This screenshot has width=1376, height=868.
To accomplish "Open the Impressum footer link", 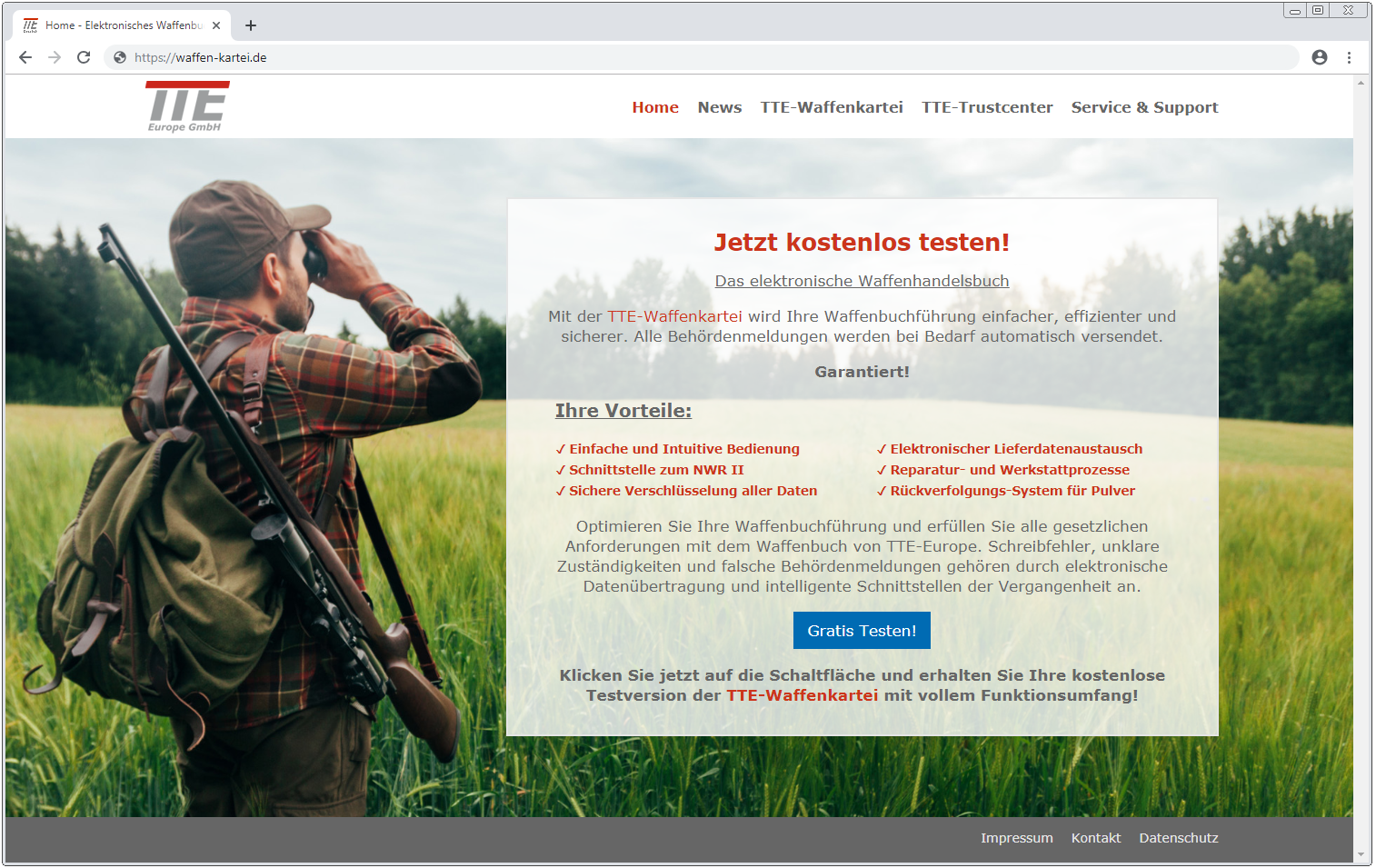I will (1017, 838).
